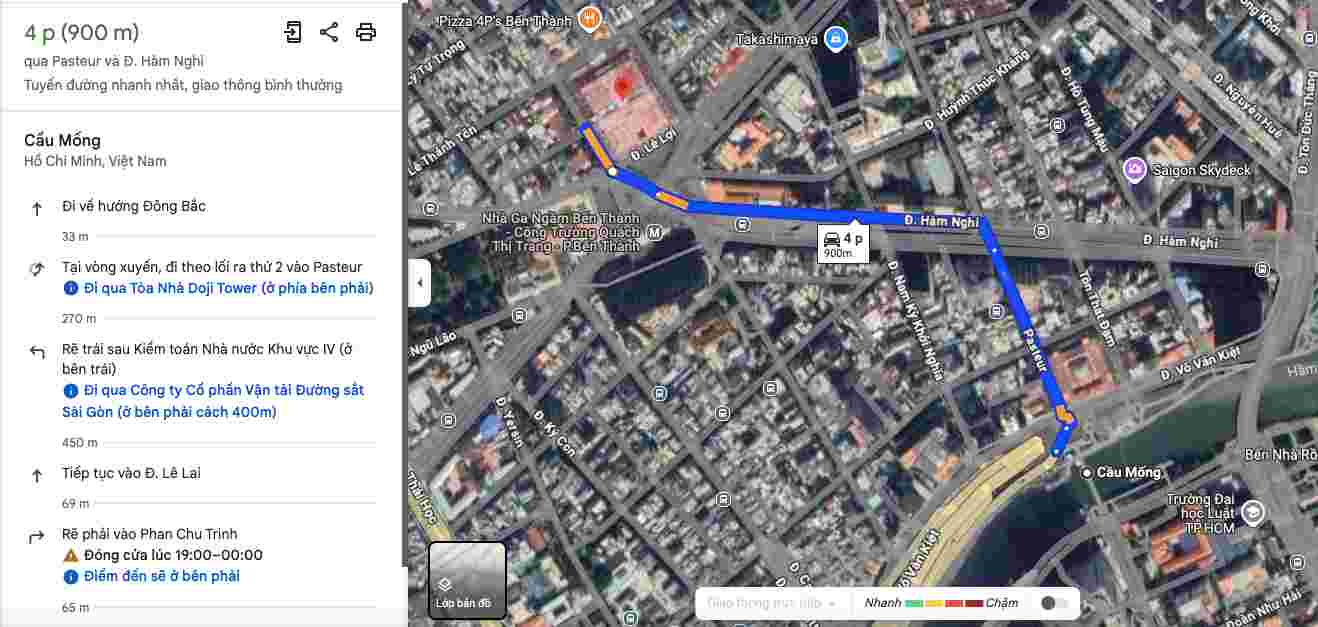Open link Đi qua Tòa Nhà Doji Tower

[228, 288]
